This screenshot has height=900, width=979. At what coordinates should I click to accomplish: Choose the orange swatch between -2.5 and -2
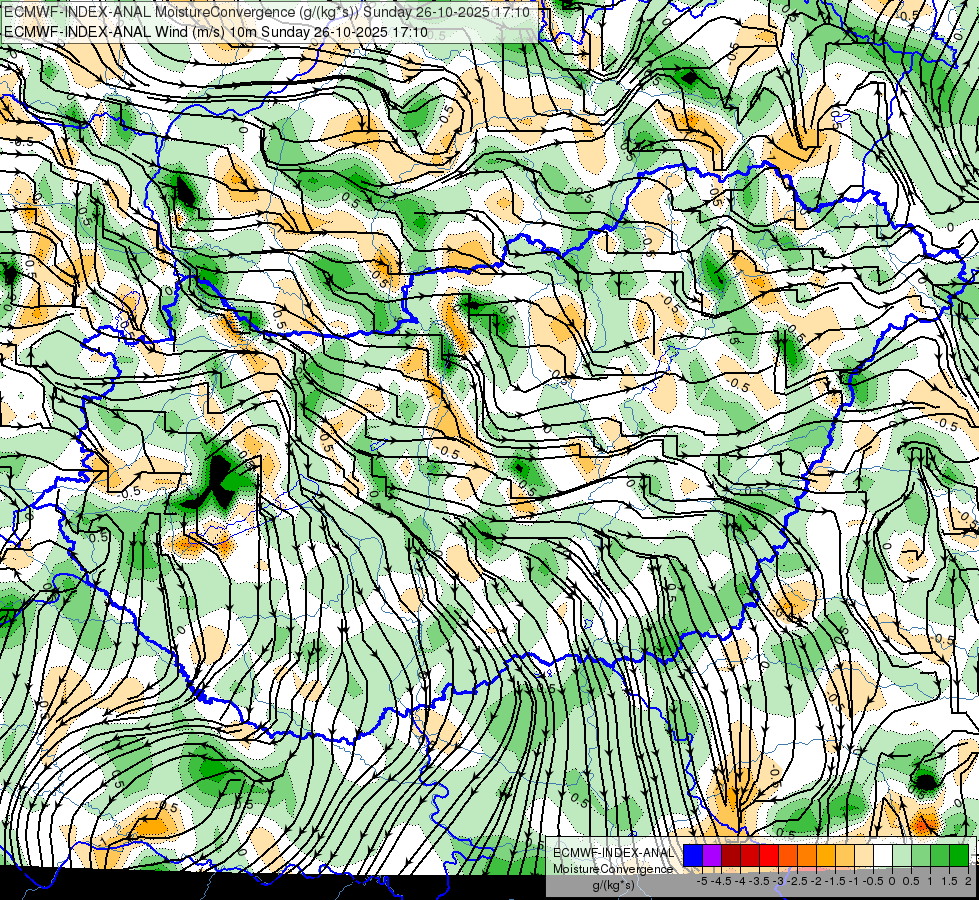[x=807, y=856]
